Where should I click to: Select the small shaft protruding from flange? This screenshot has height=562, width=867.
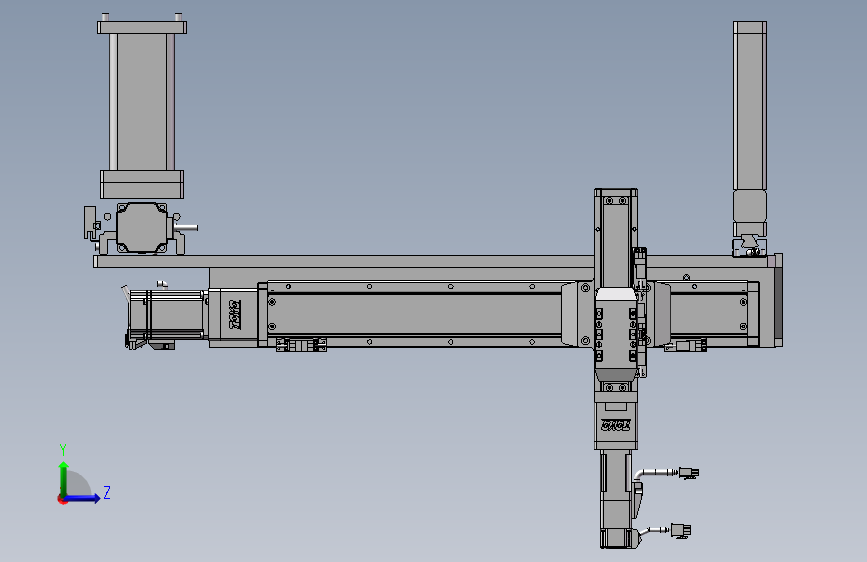pyautogui.click(x=187, y=227)
